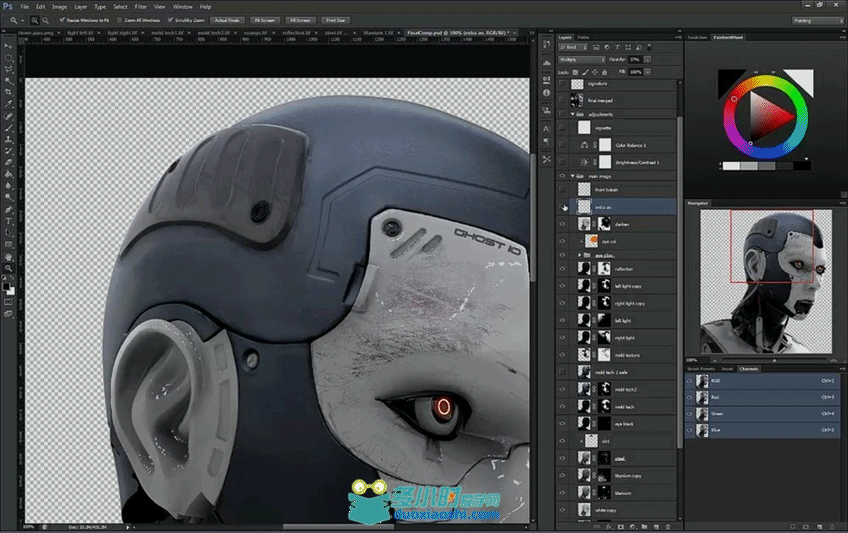Collapse the main image group arrow
The height and width of the screenshot is (533, 848).
[x=573, y=176]
